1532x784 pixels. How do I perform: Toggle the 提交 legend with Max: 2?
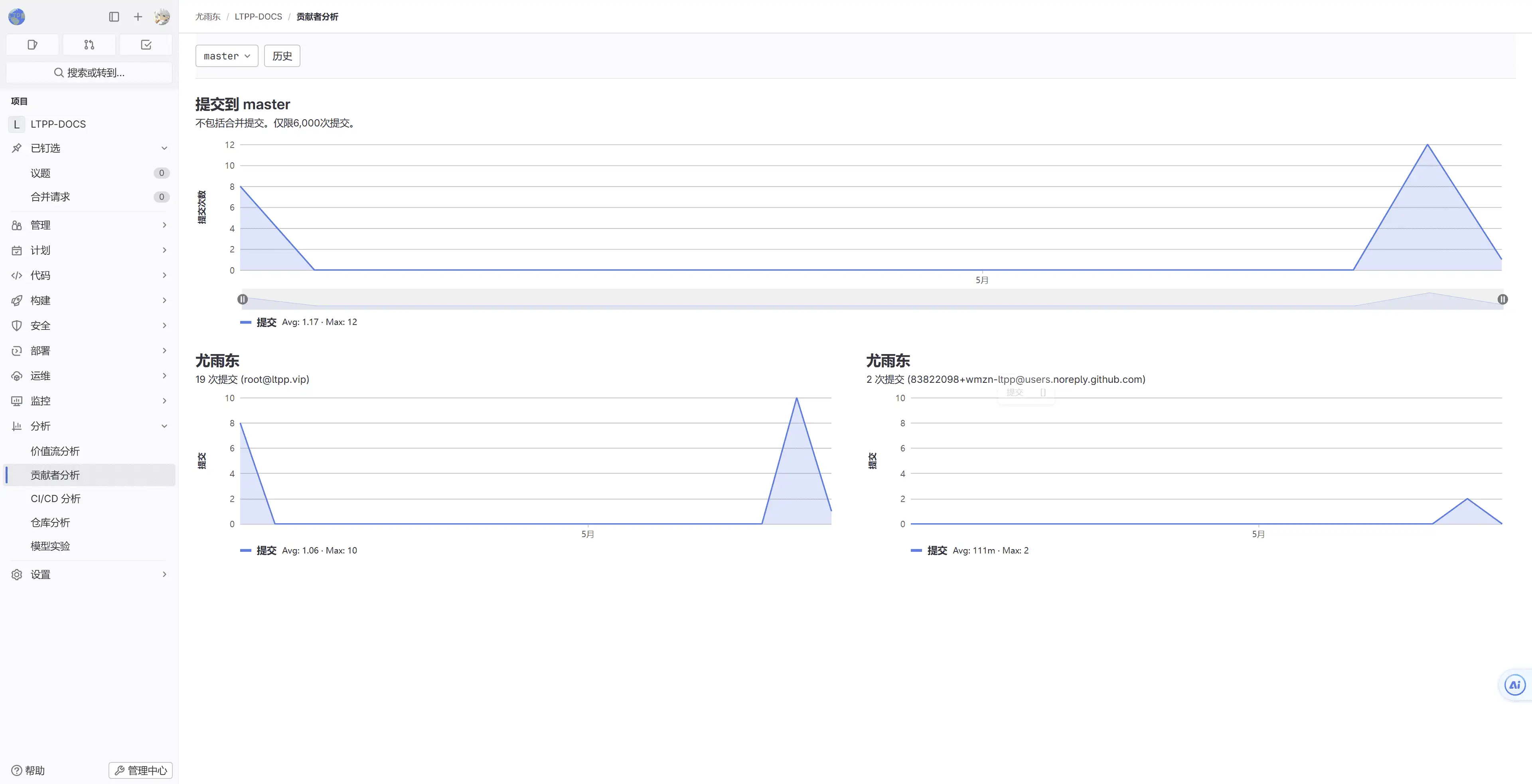click(937, 550)
